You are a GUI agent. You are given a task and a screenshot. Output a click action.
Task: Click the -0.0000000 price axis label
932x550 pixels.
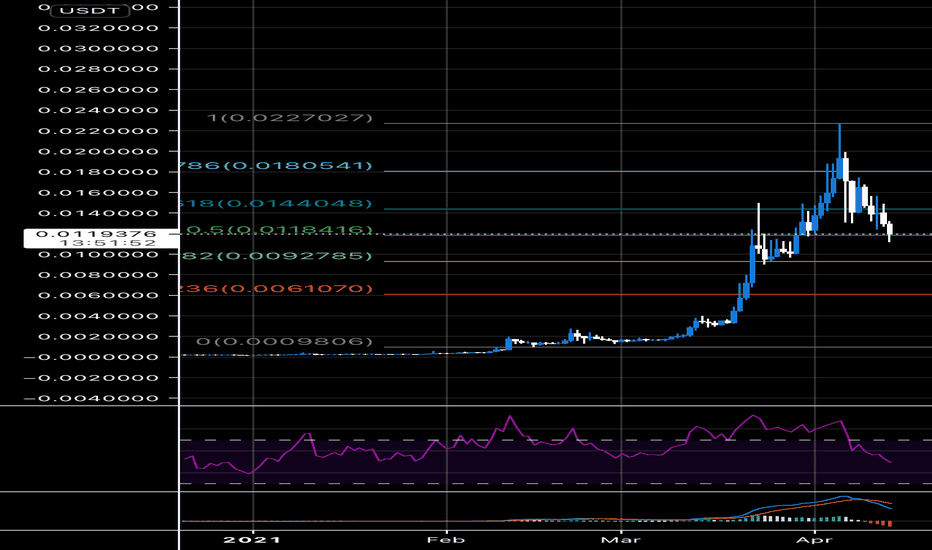[x=91, y=357]
